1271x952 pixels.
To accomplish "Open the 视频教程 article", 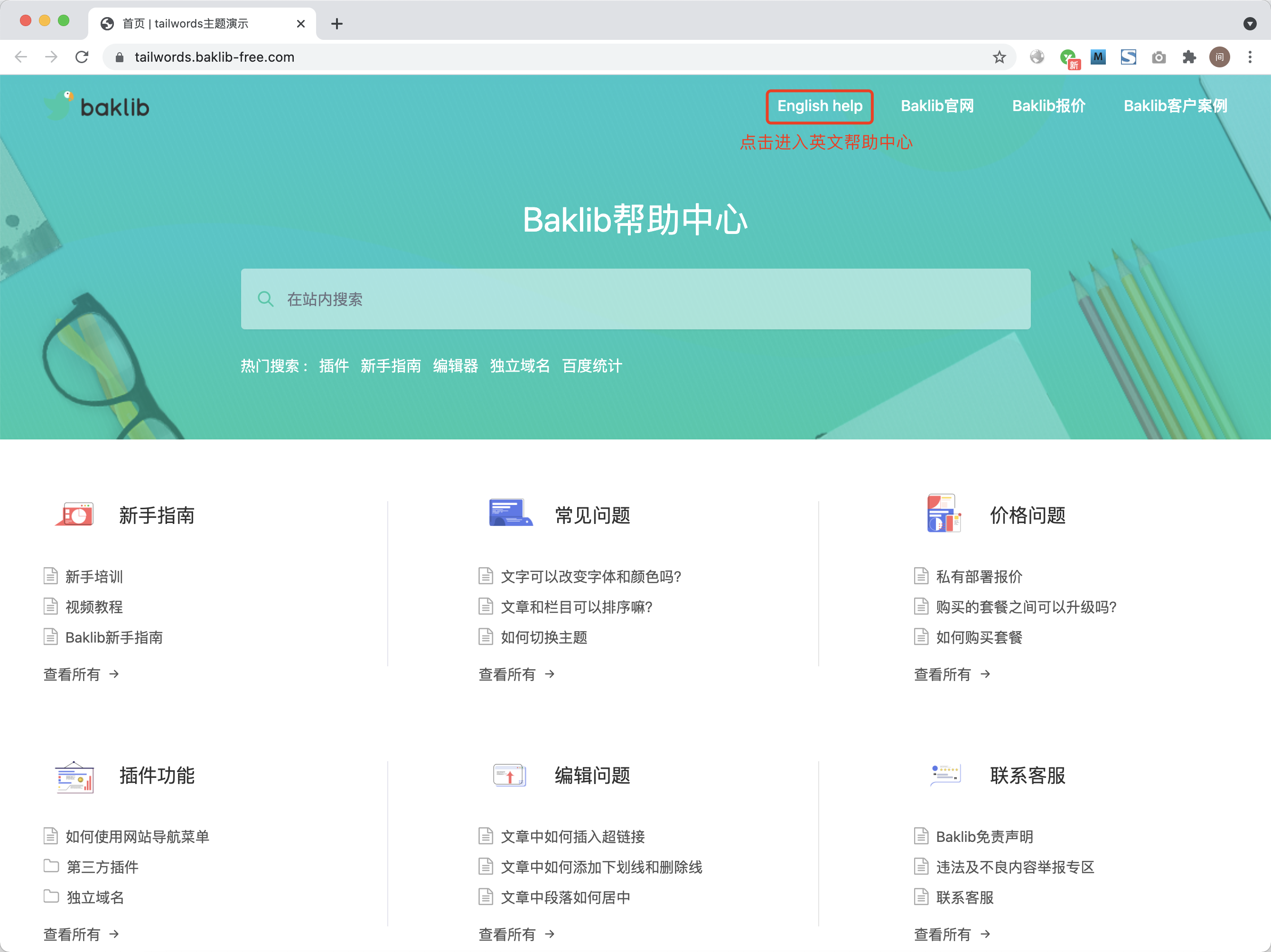I will pos(94,607).
